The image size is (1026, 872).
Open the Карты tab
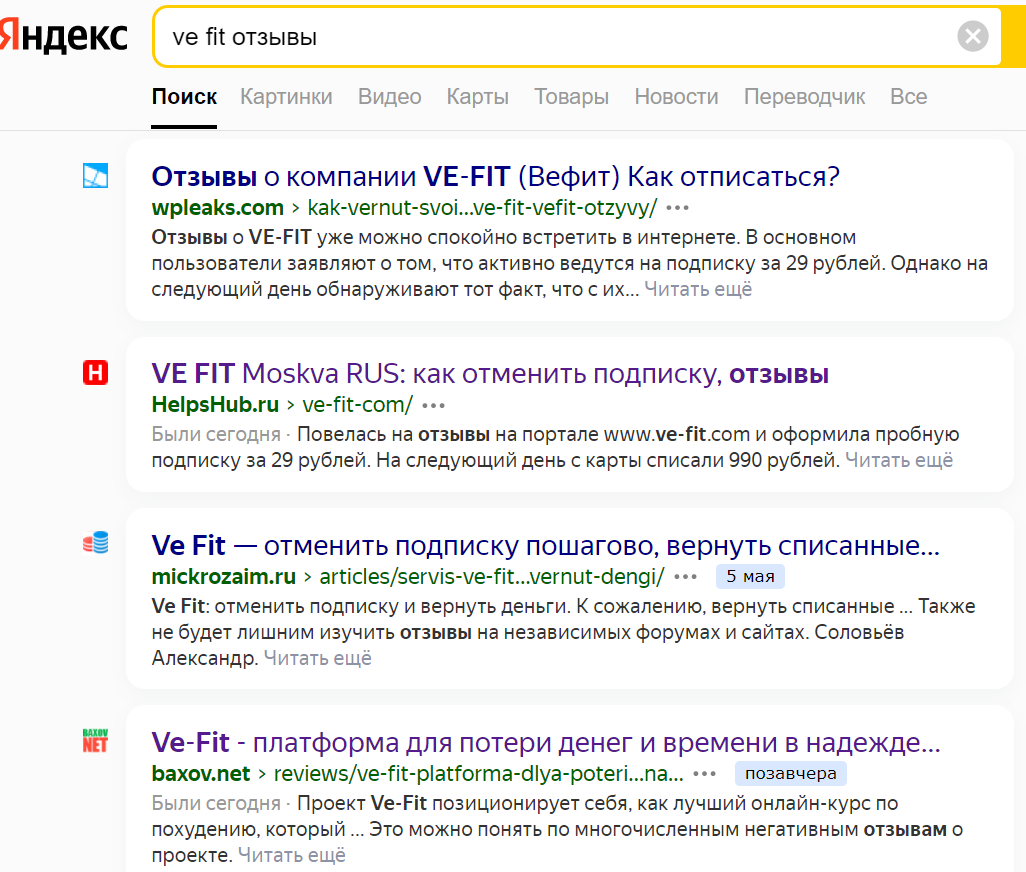pyautogui.click(x=478, y=97)
